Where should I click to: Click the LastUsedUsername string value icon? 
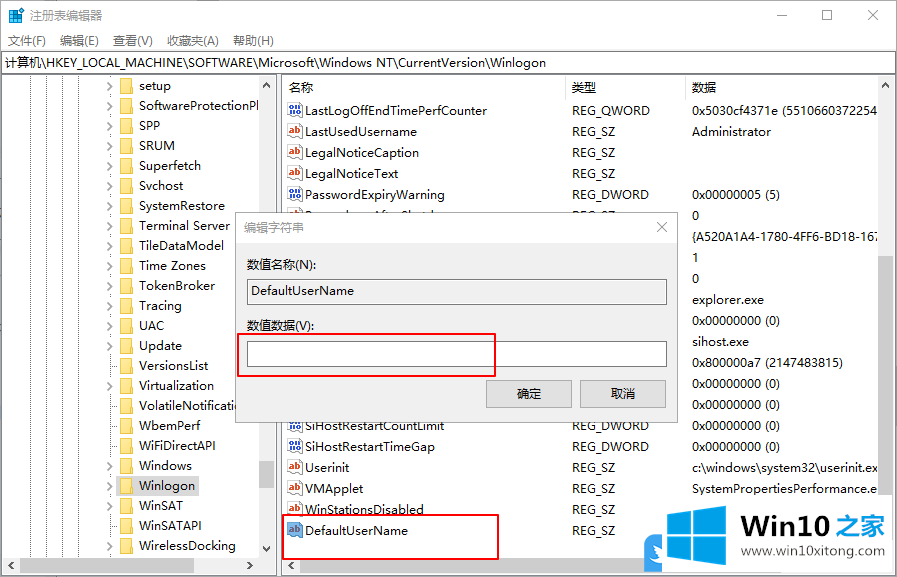click(295, 131)
